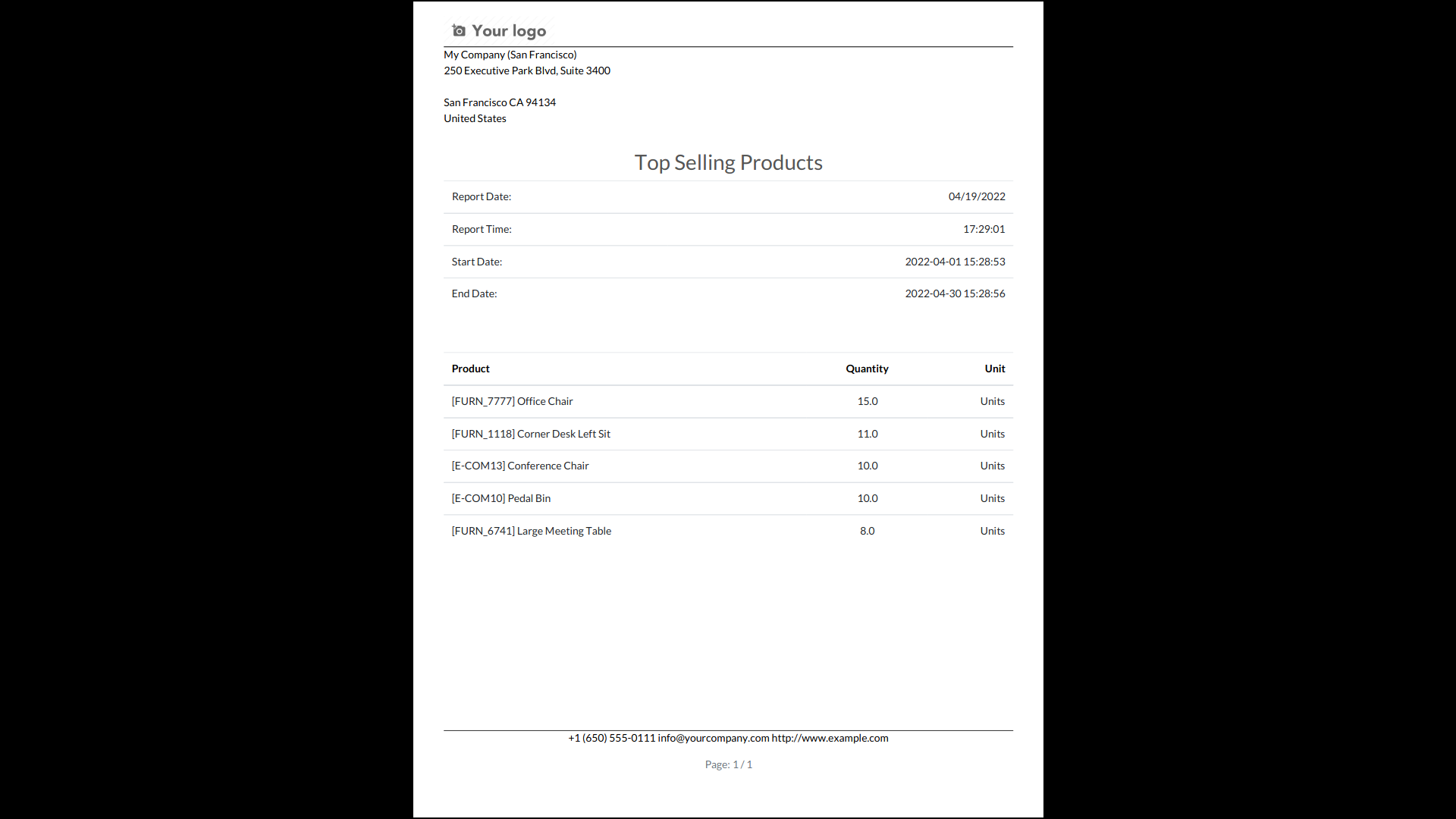Click the camera icon beside Your logo

click(x=459, y=30)
